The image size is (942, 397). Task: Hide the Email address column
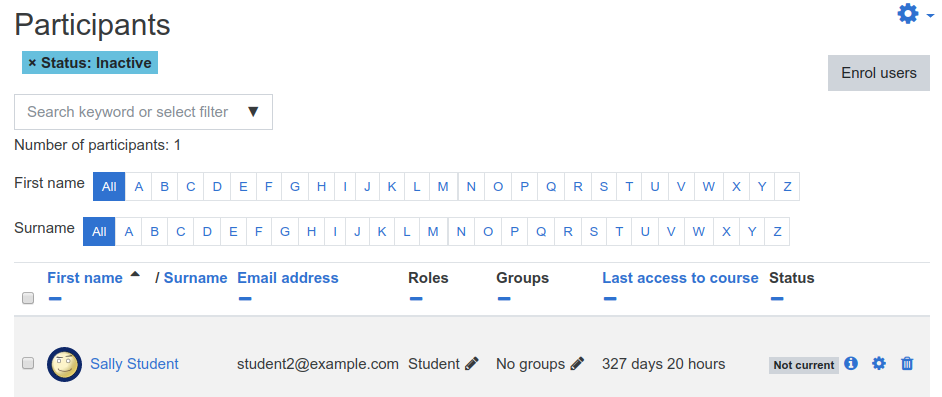(245, 299)
